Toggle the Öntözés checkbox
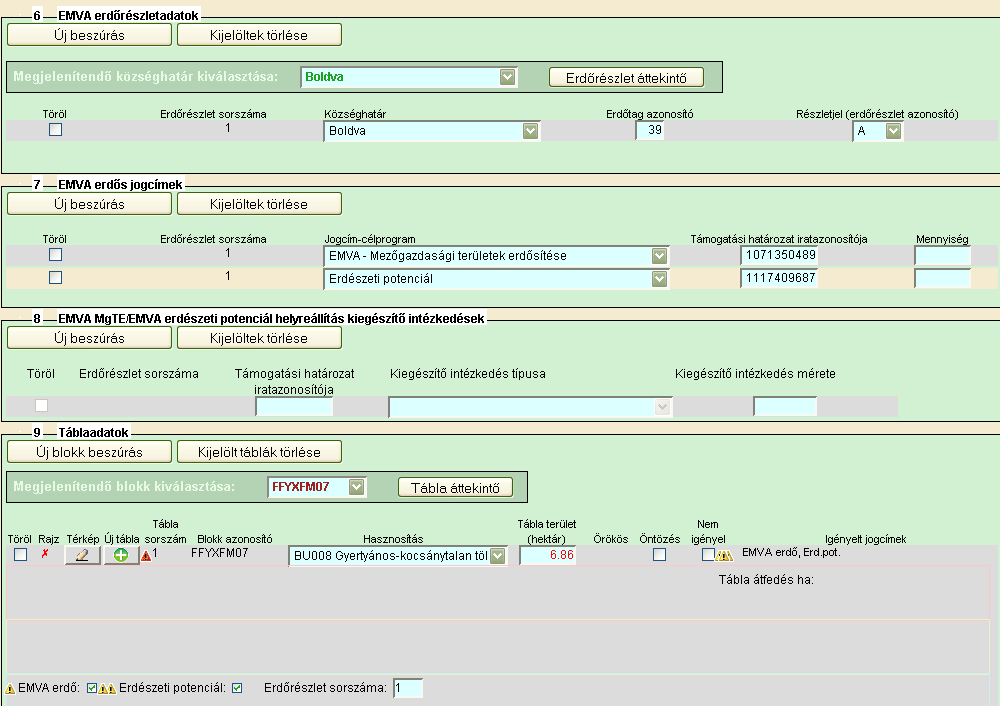 tap(659, 554)
